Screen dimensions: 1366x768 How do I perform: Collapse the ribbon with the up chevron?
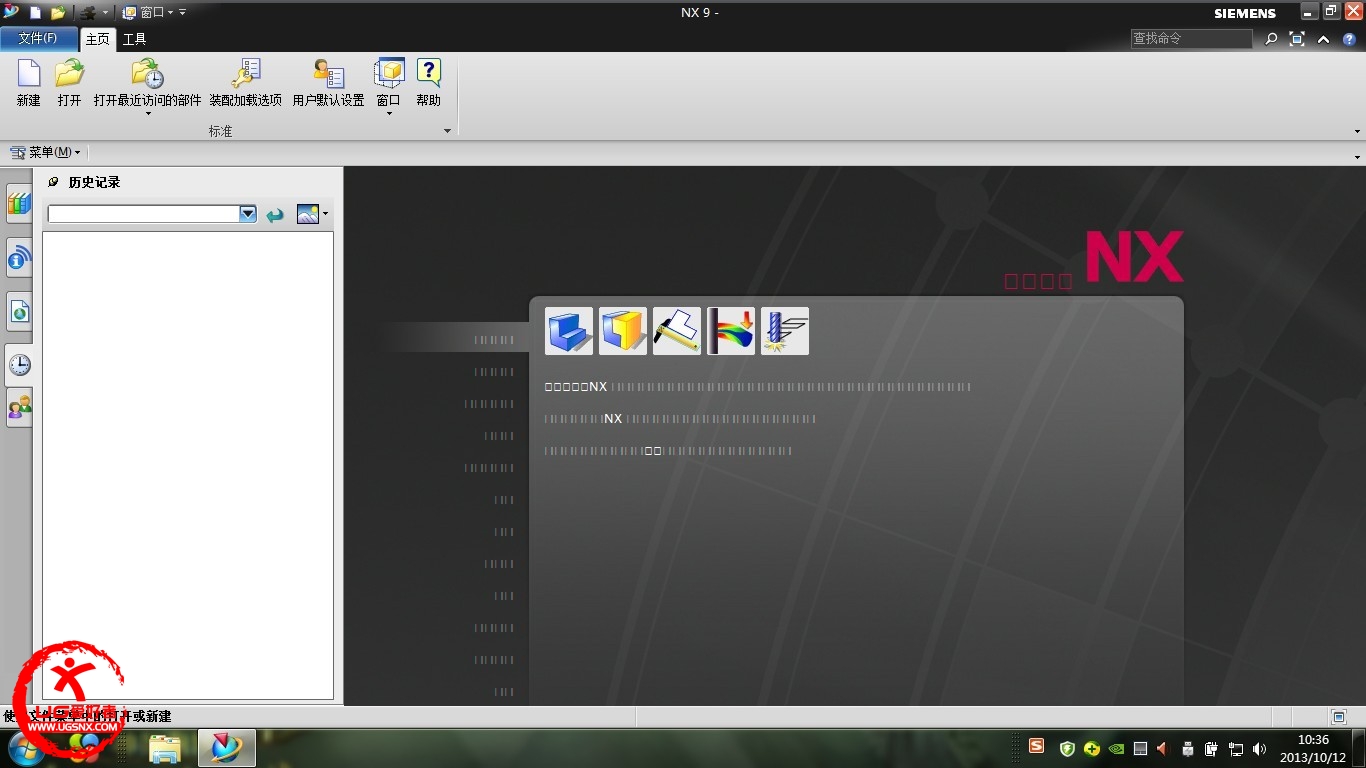[1323, 39]
